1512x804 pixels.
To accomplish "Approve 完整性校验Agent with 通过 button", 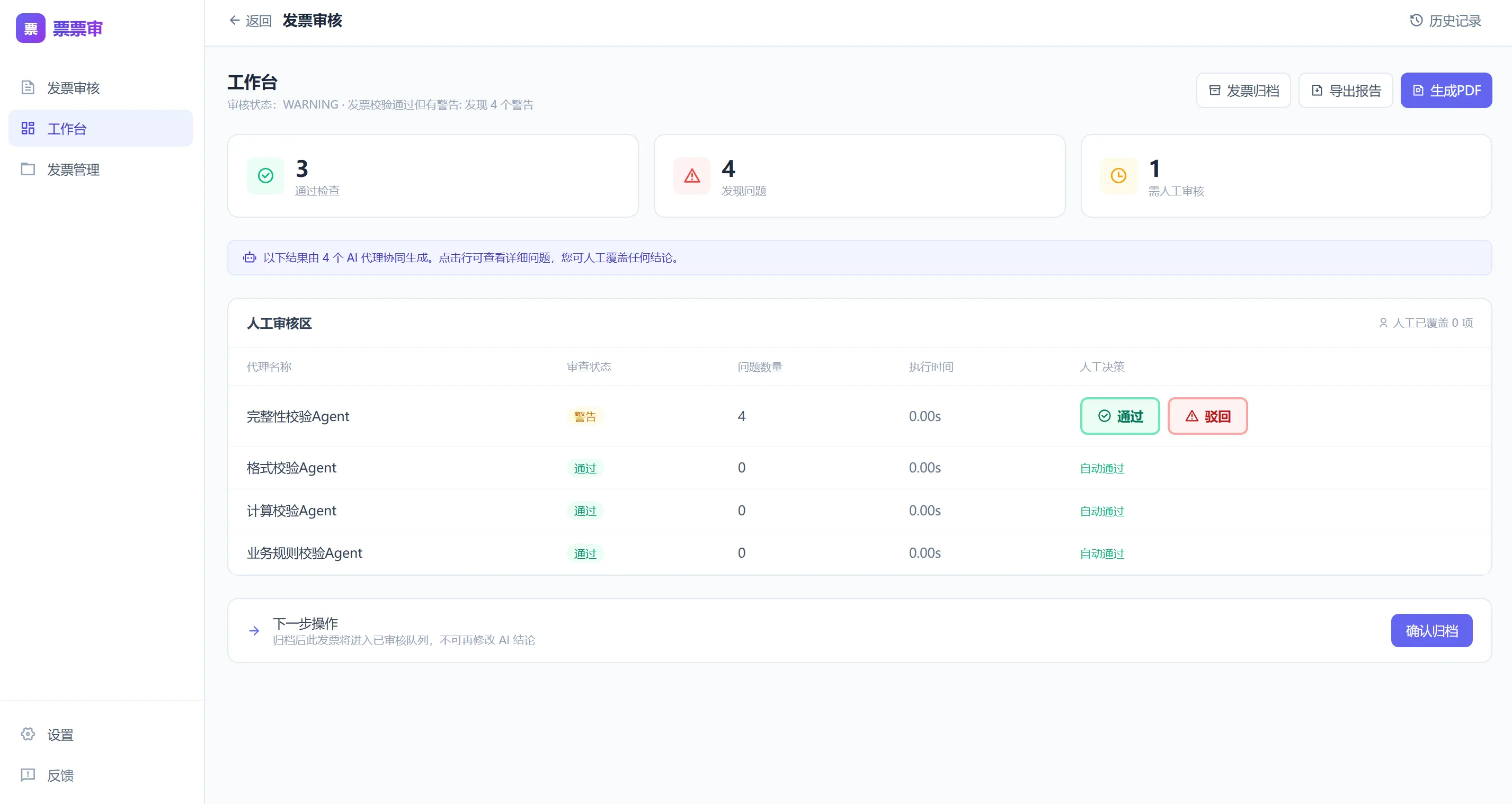I will (x=1120, y=416).
